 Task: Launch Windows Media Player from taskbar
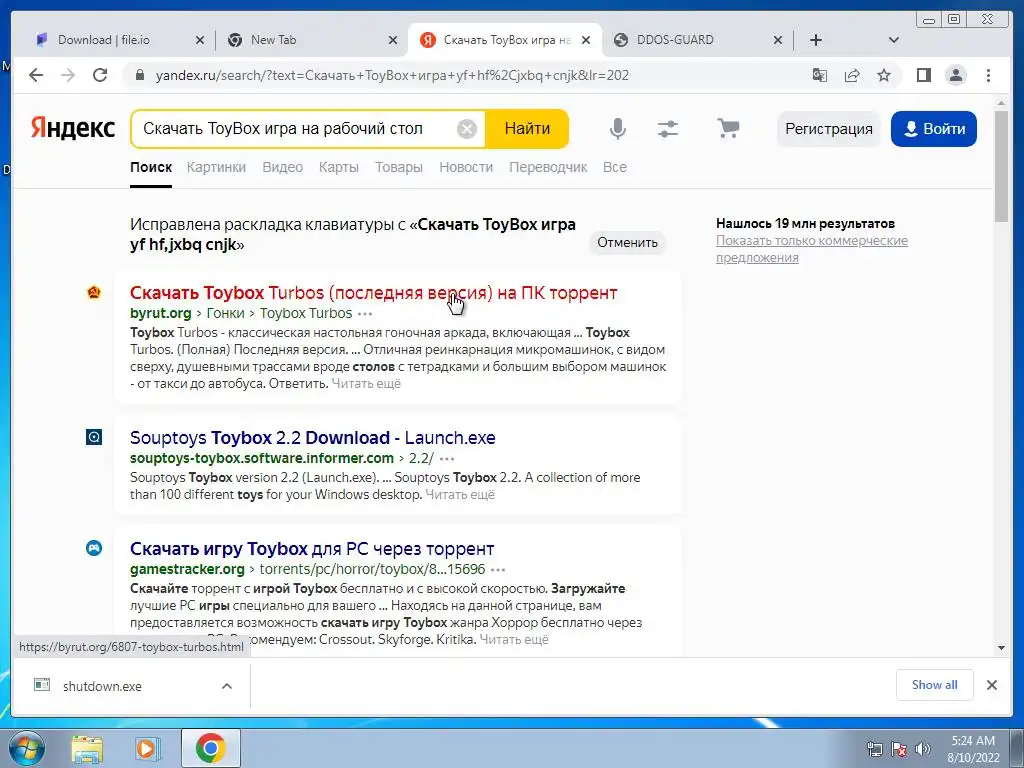(148, 749)
